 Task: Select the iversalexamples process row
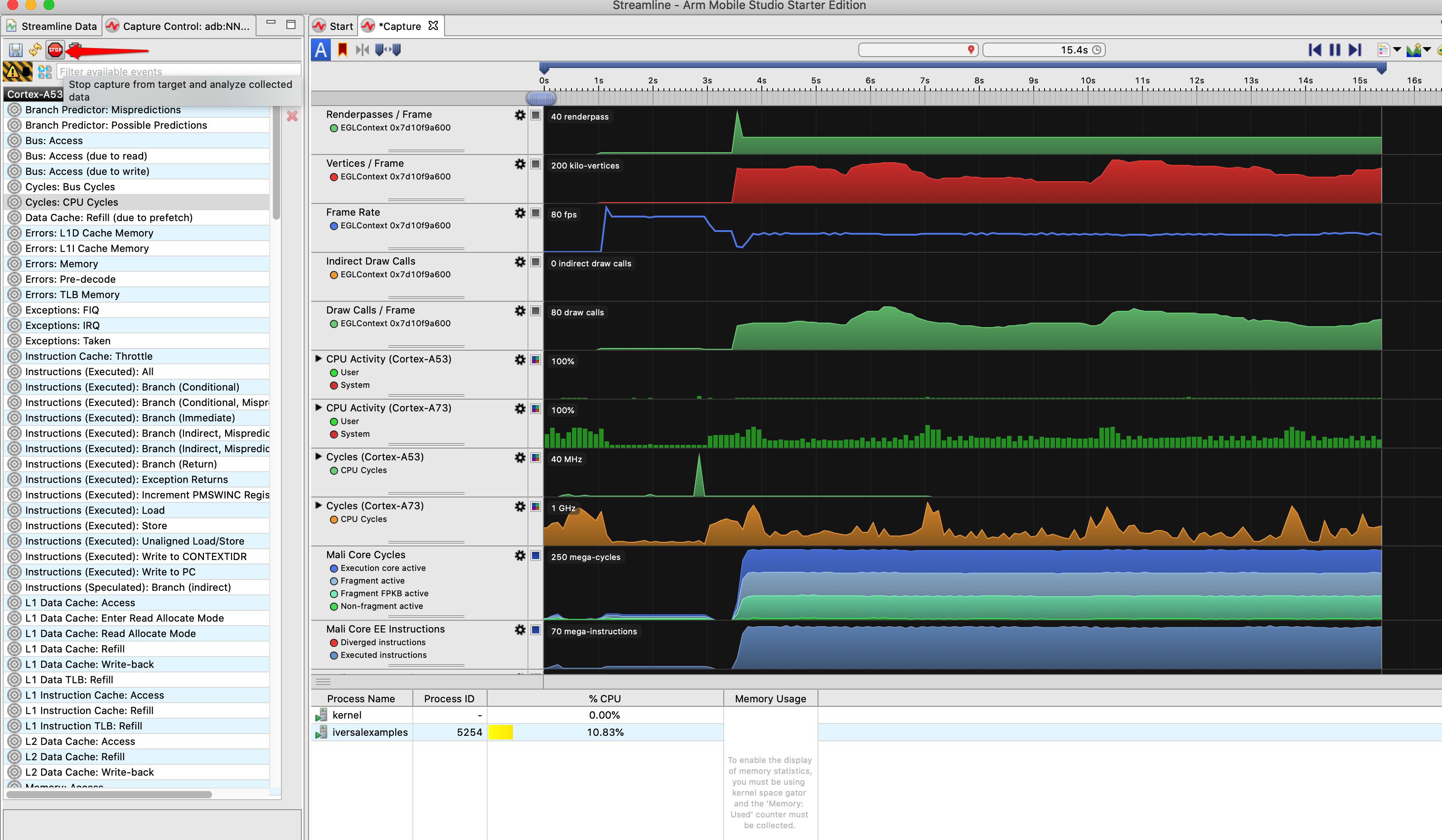click(370, 732)
